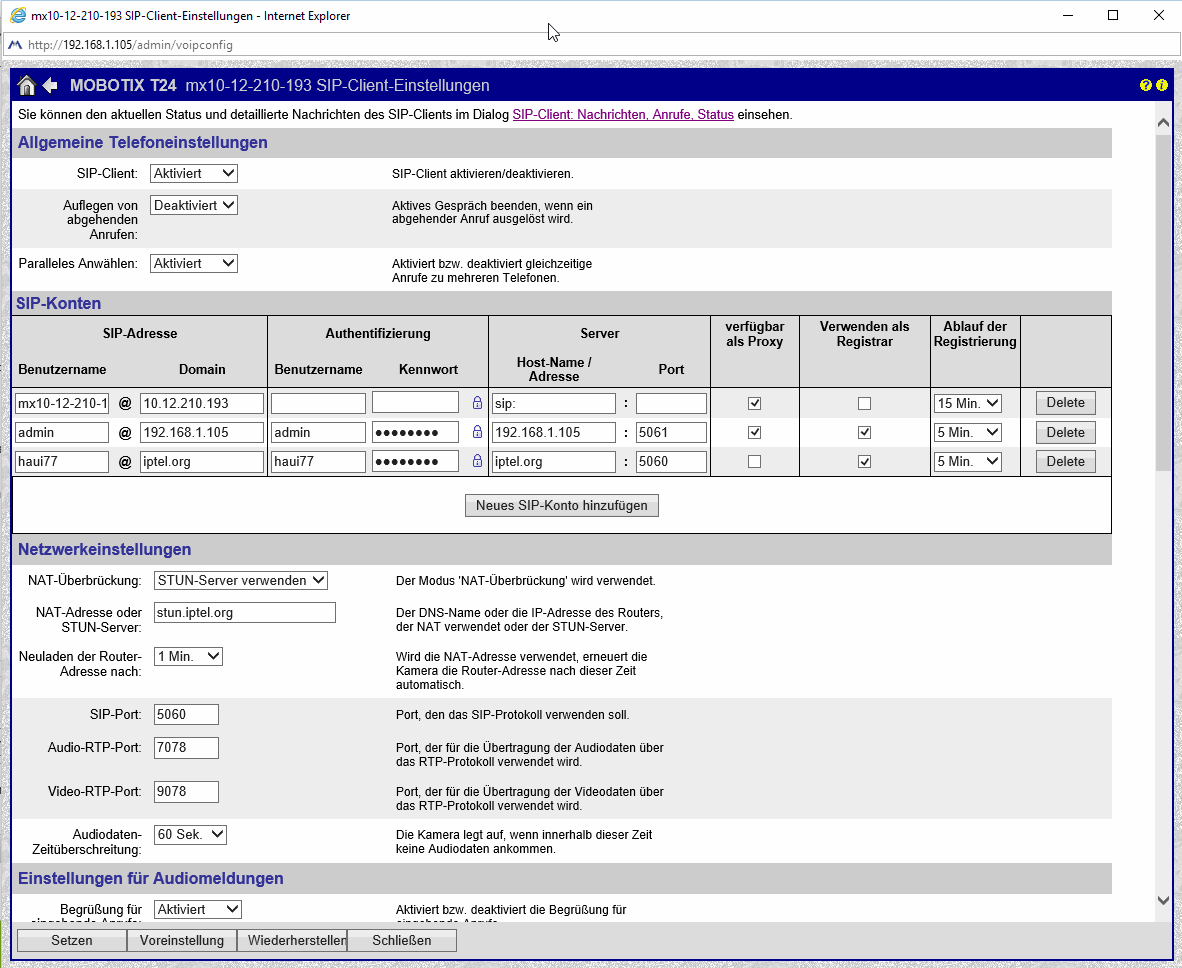Check 'verfügbar als Proxy' for the haui77 account

(x=755, y=462)
